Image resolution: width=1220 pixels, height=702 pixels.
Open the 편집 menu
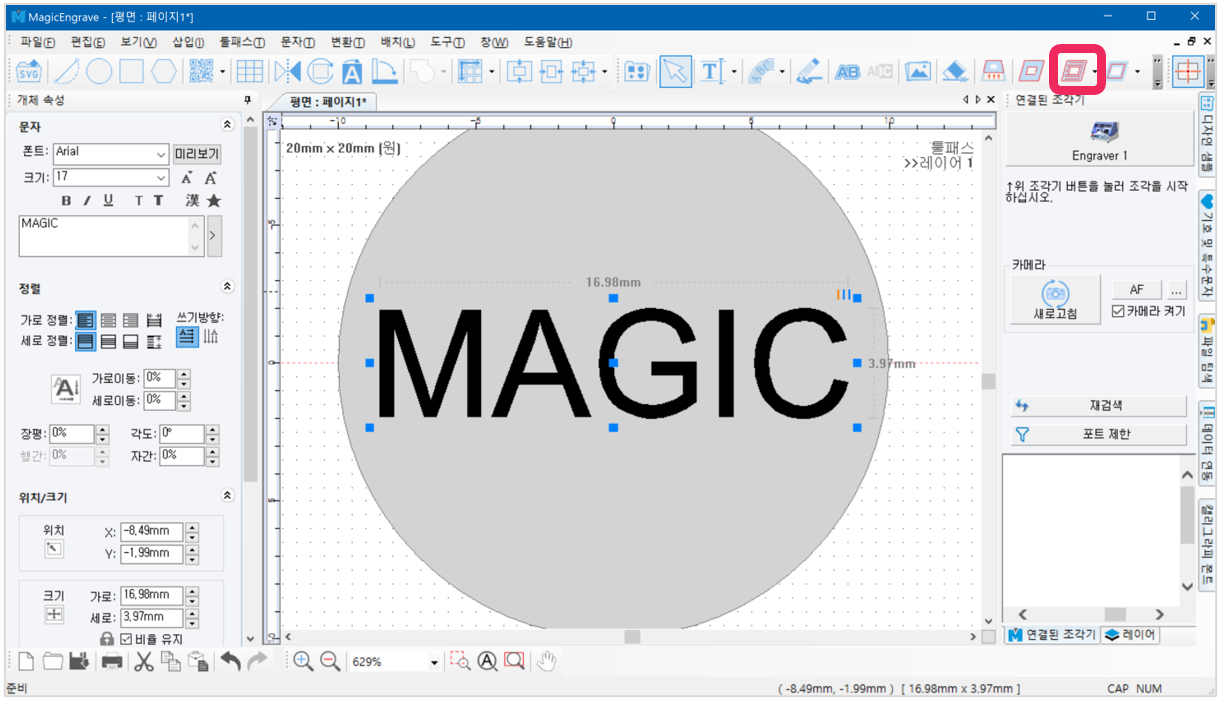coord(87,42)
